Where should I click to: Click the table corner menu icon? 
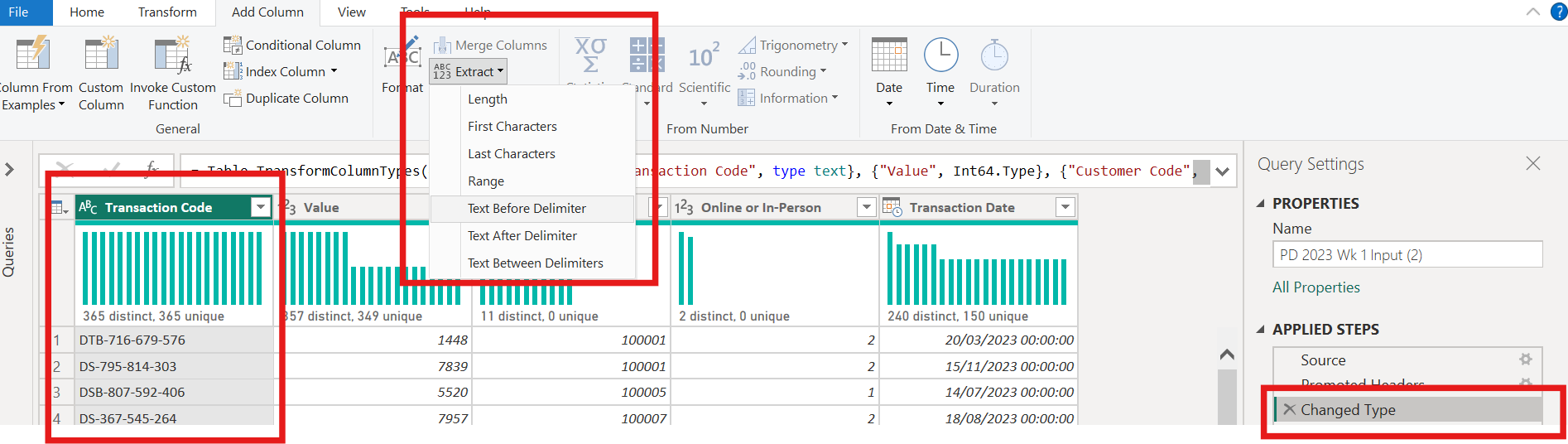(x=60, y=207)
